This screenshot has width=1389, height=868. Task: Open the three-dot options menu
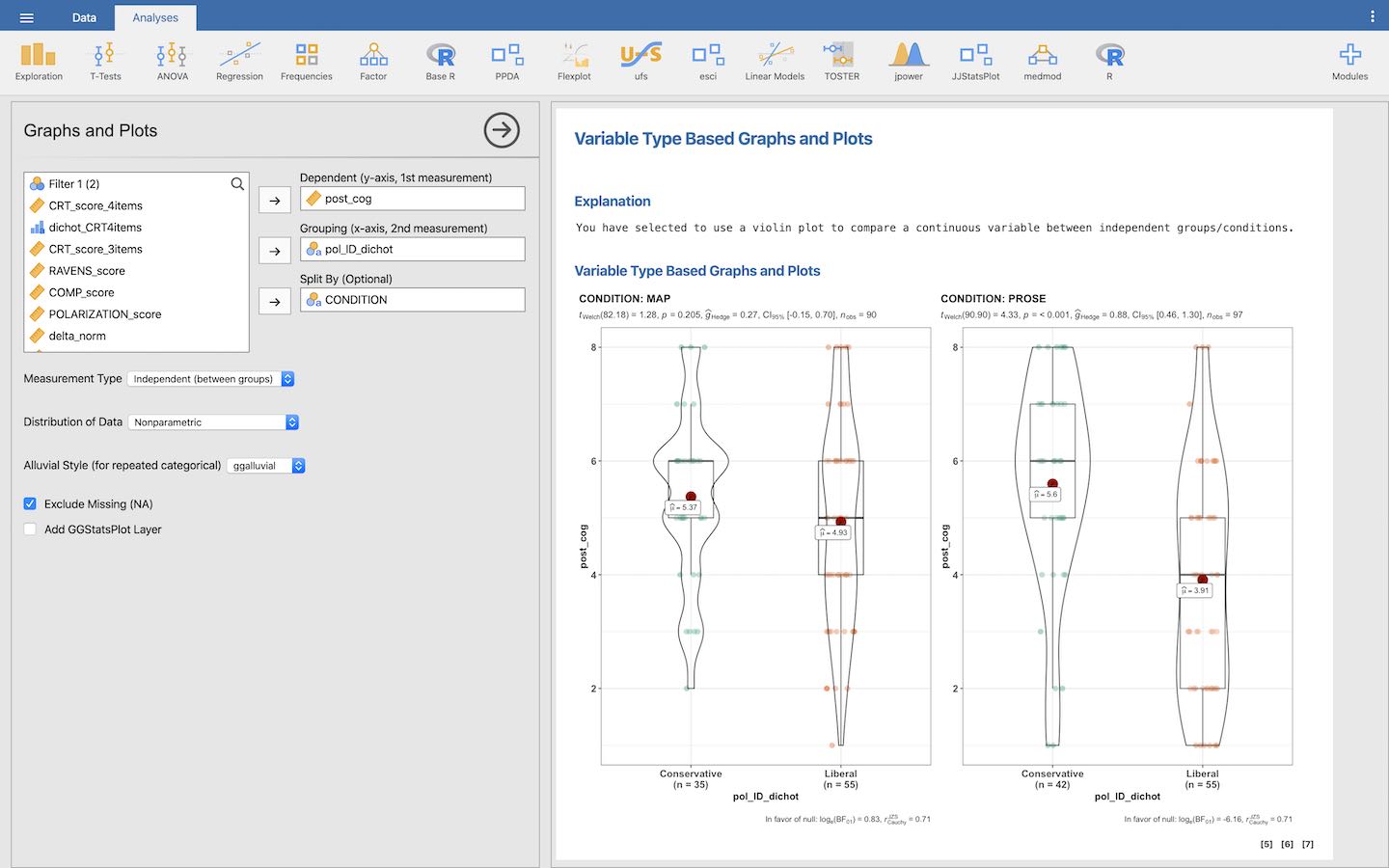(1372, 16)
